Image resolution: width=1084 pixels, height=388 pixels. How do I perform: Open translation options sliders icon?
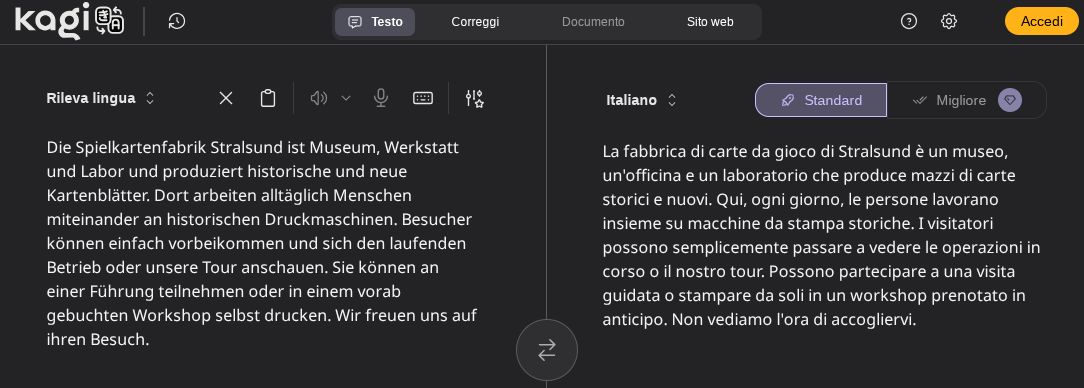tap(474, 98)
